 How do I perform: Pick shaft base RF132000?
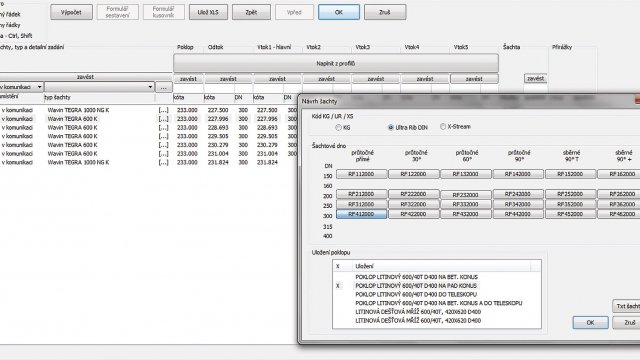coord(466,174)
